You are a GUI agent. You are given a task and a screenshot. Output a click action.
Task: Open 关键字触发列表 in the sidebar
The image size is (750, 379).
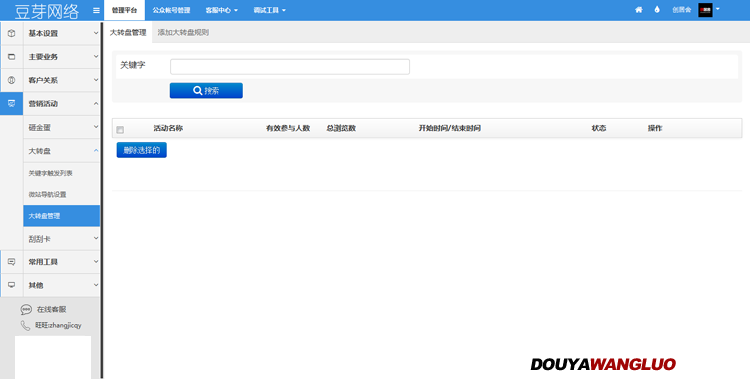pyautogui.click(x=50, y=173)
